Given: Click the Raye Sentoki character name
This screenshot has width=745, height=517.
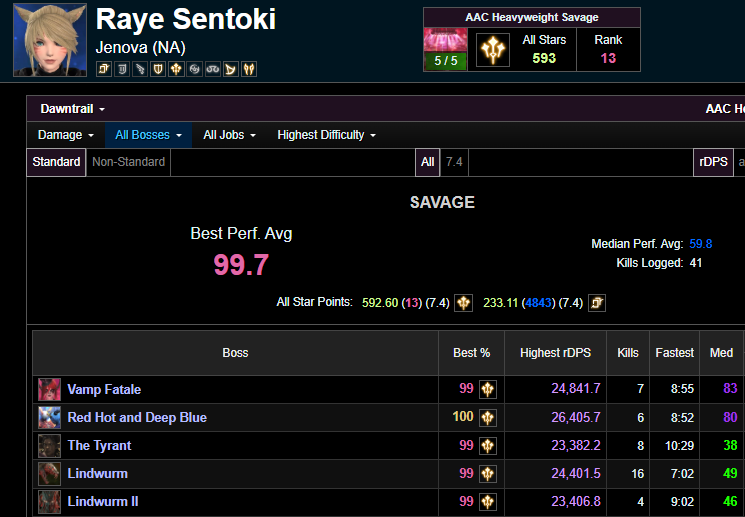Looking at the screenshot, I should 186,19.
